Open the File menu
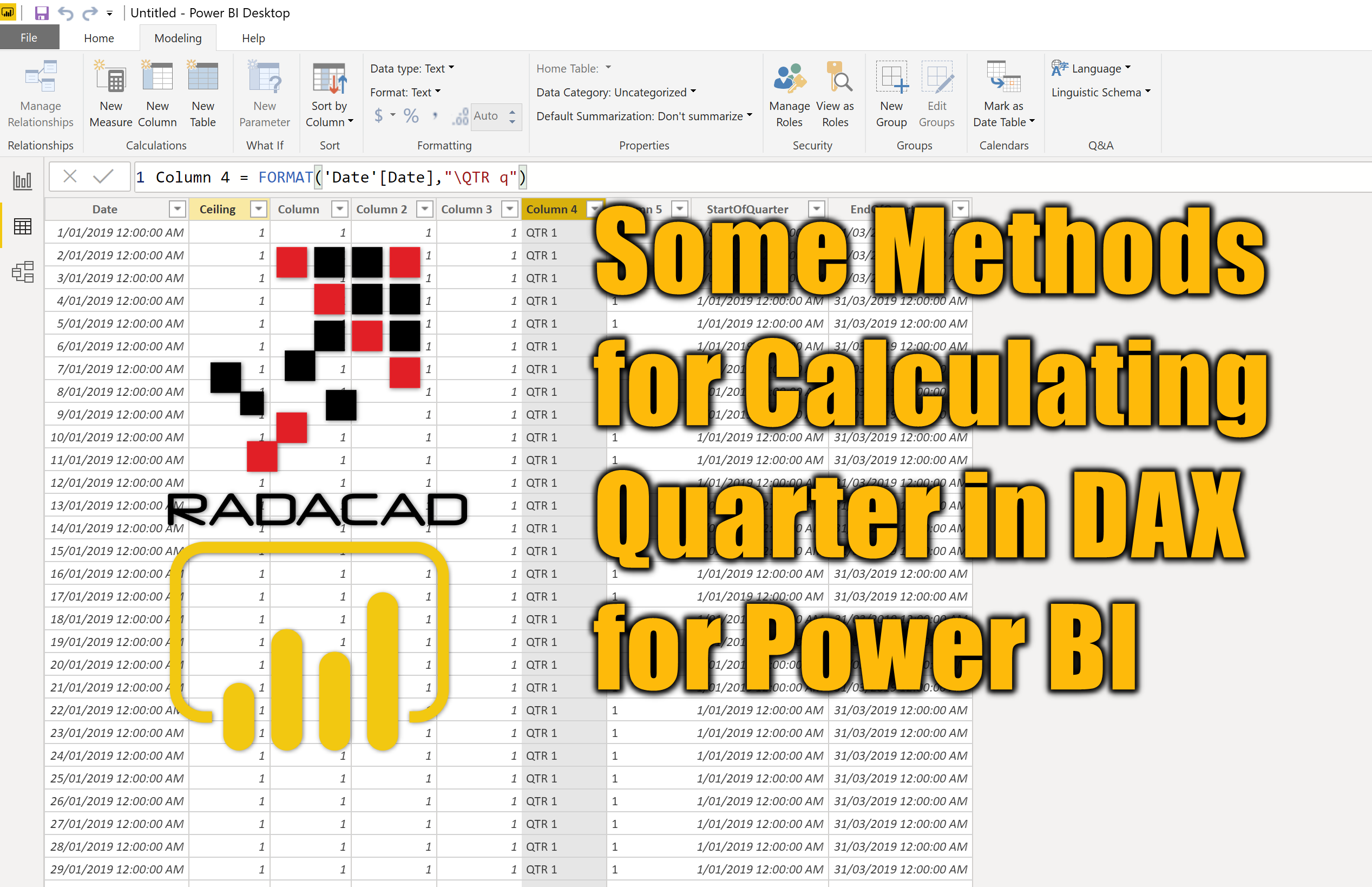The image size is (1372, 887). (29, 38)
